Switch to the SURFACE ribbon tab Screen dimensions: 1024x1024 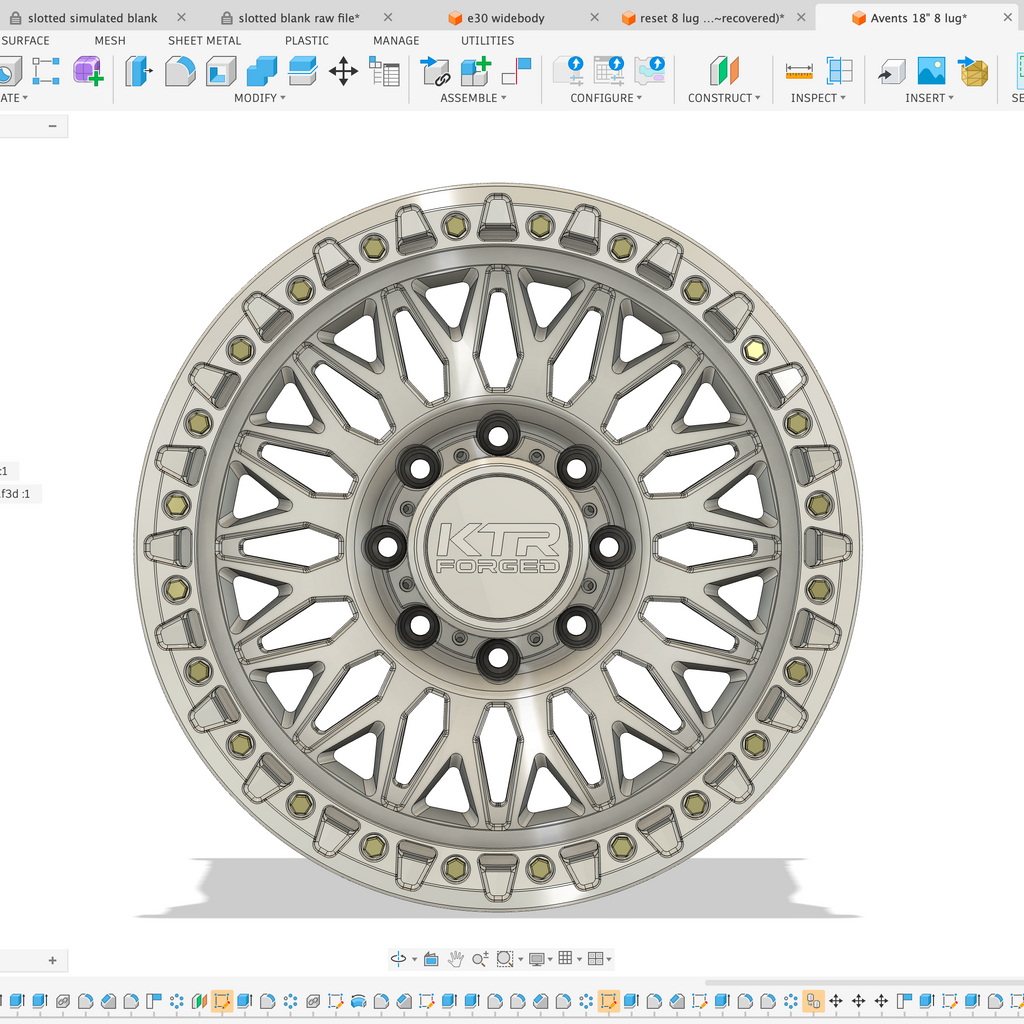pyautogui.click(x=25, y=40)
